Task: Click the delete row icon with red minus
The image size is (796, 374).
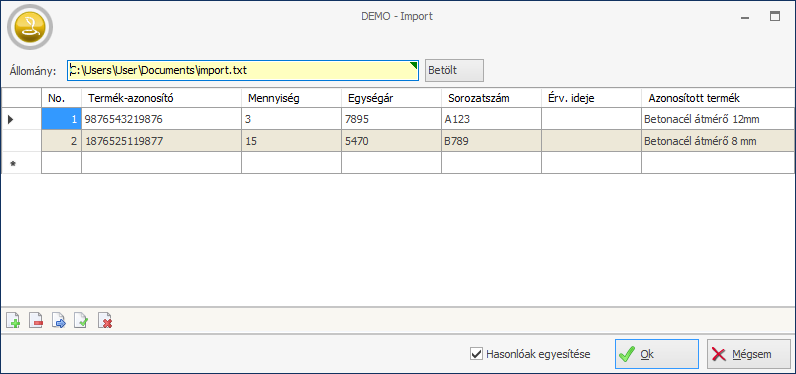Action: 36,321
